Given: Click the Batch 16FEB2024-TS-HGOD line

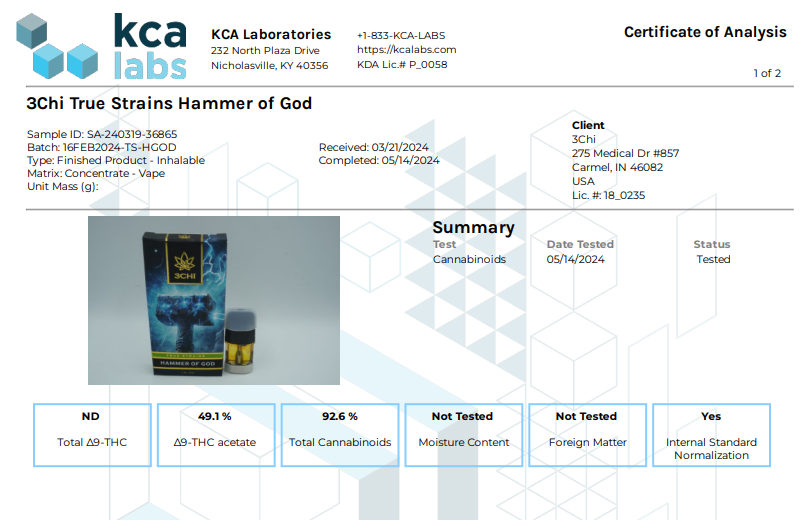Looking at the screenshot, I should click(x=102, y=148).
